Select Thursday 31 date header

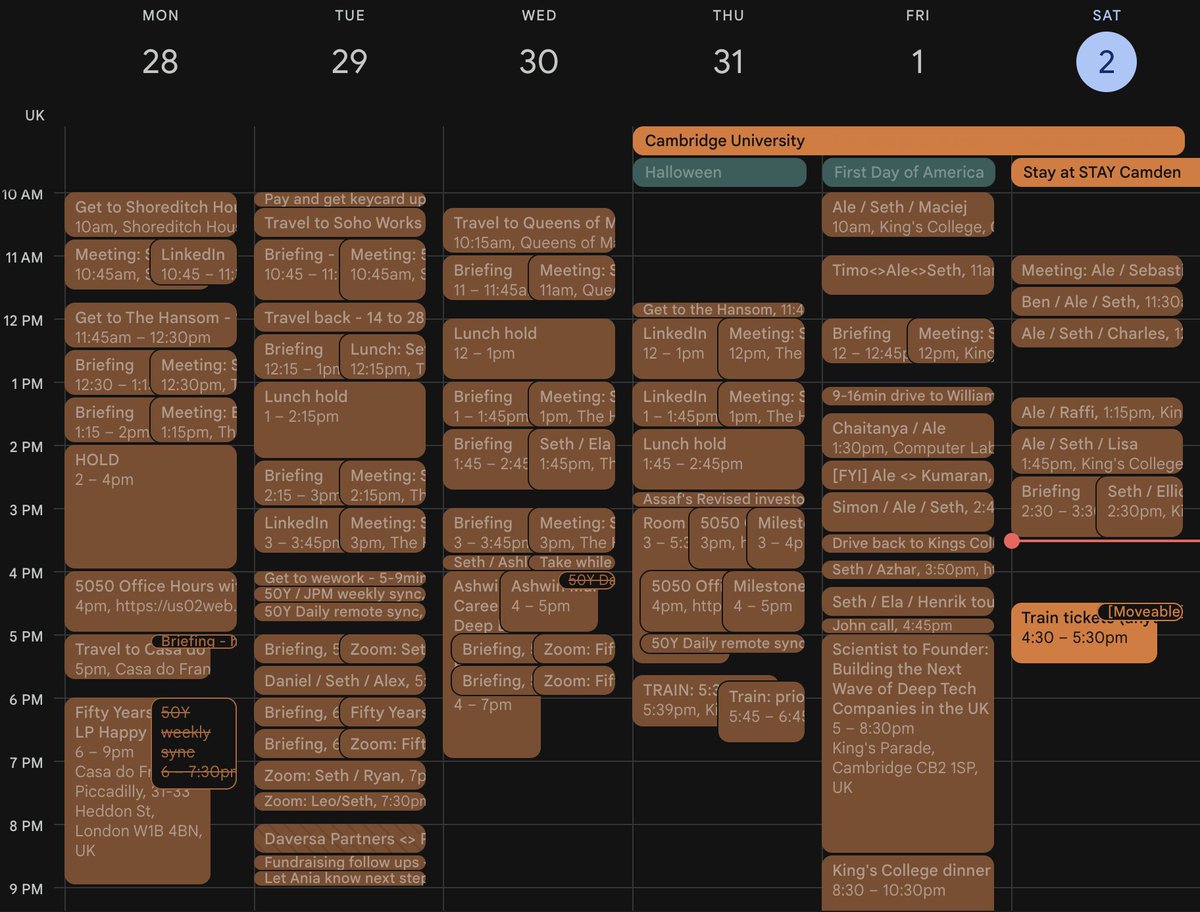728,61
